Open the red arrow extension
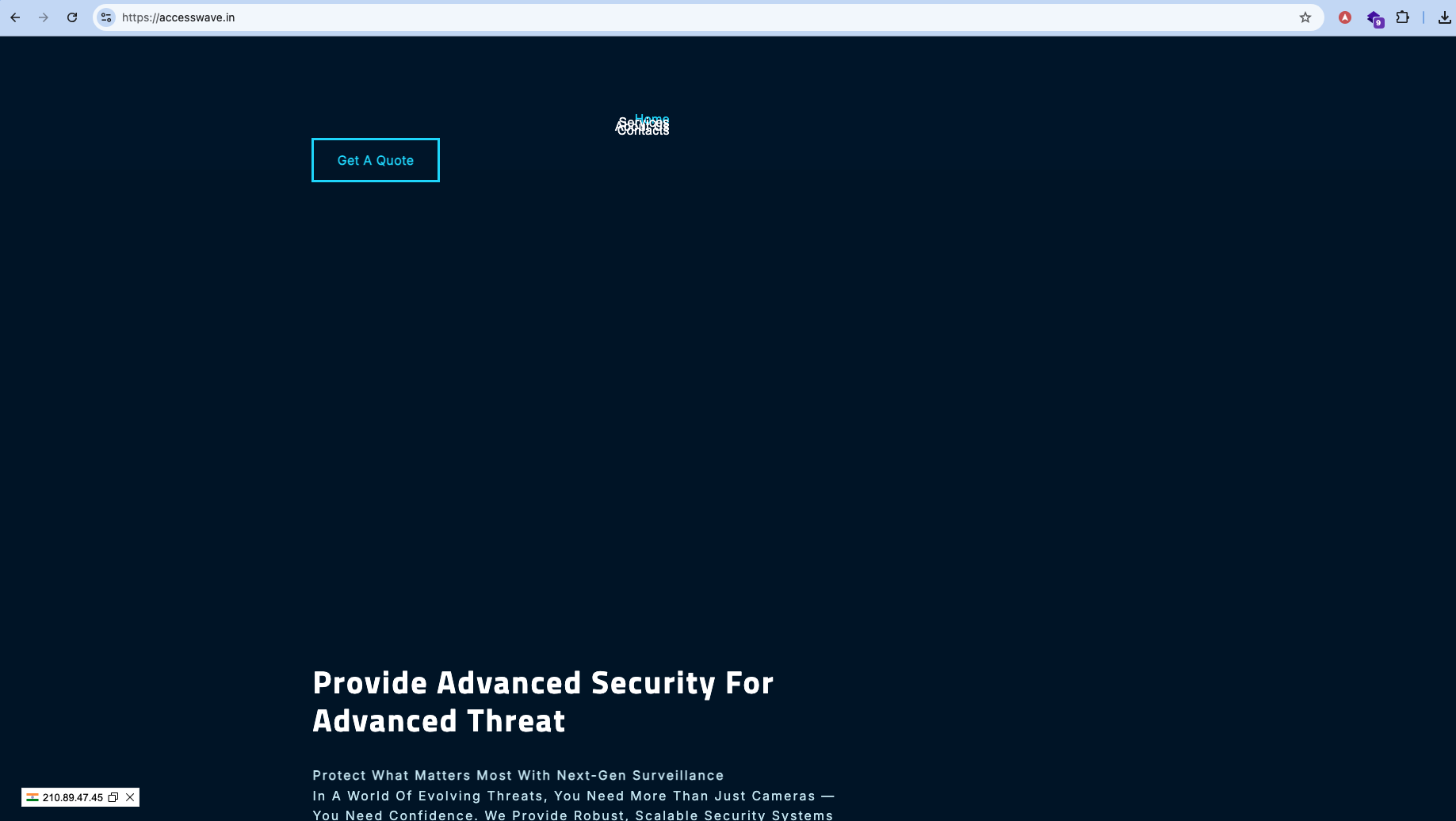 (1344, 17)
